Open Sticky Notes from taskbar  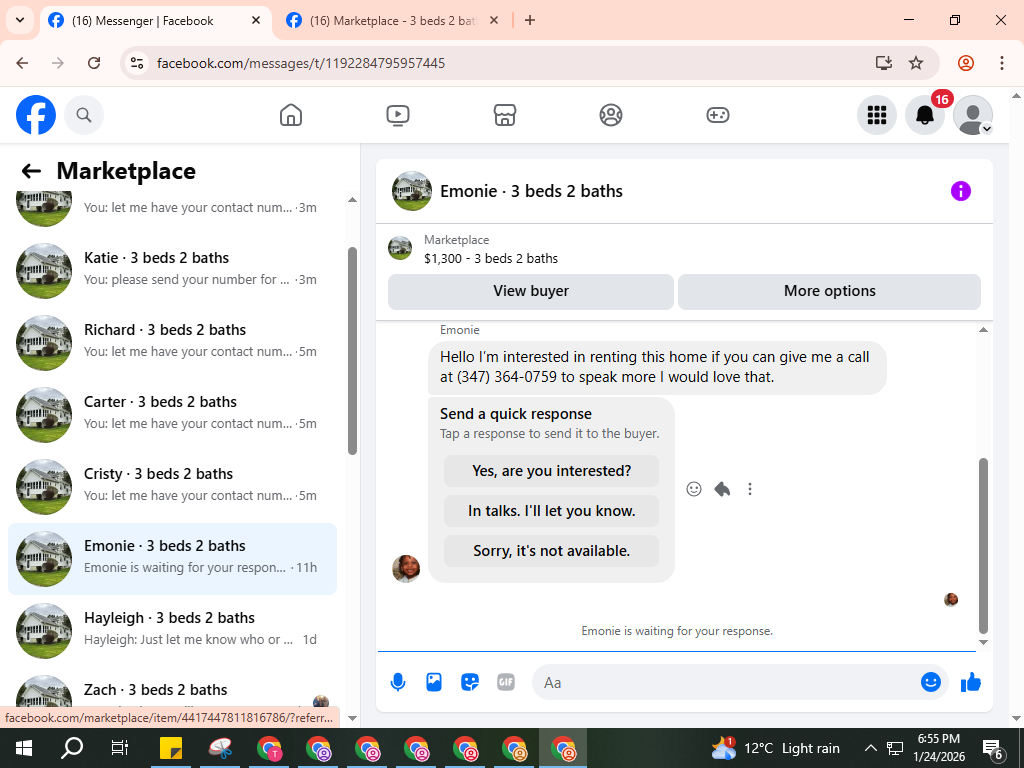(x=171, y=748)
